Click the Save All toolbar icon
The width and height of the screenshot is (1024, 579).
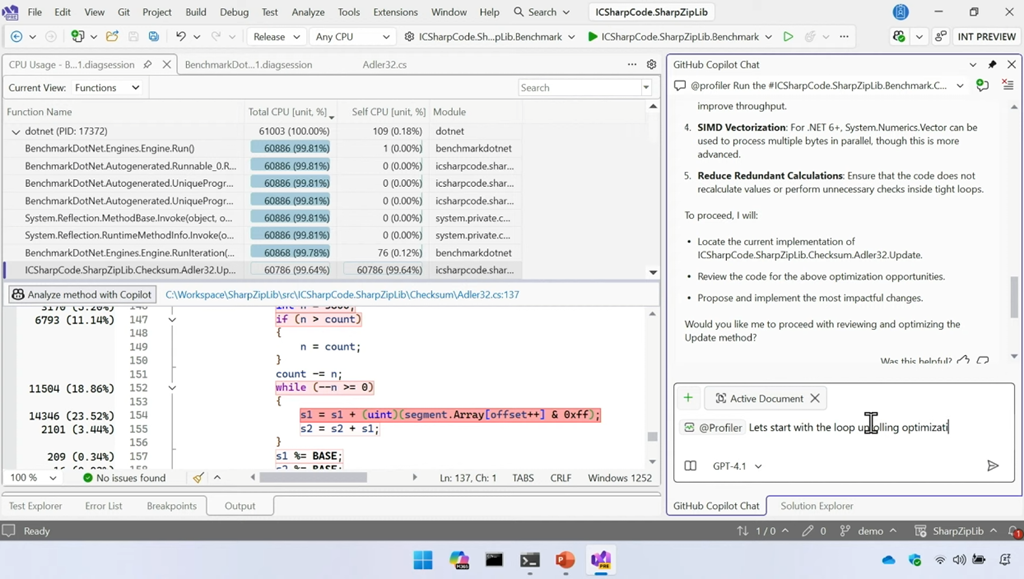(x=153, y=37)
